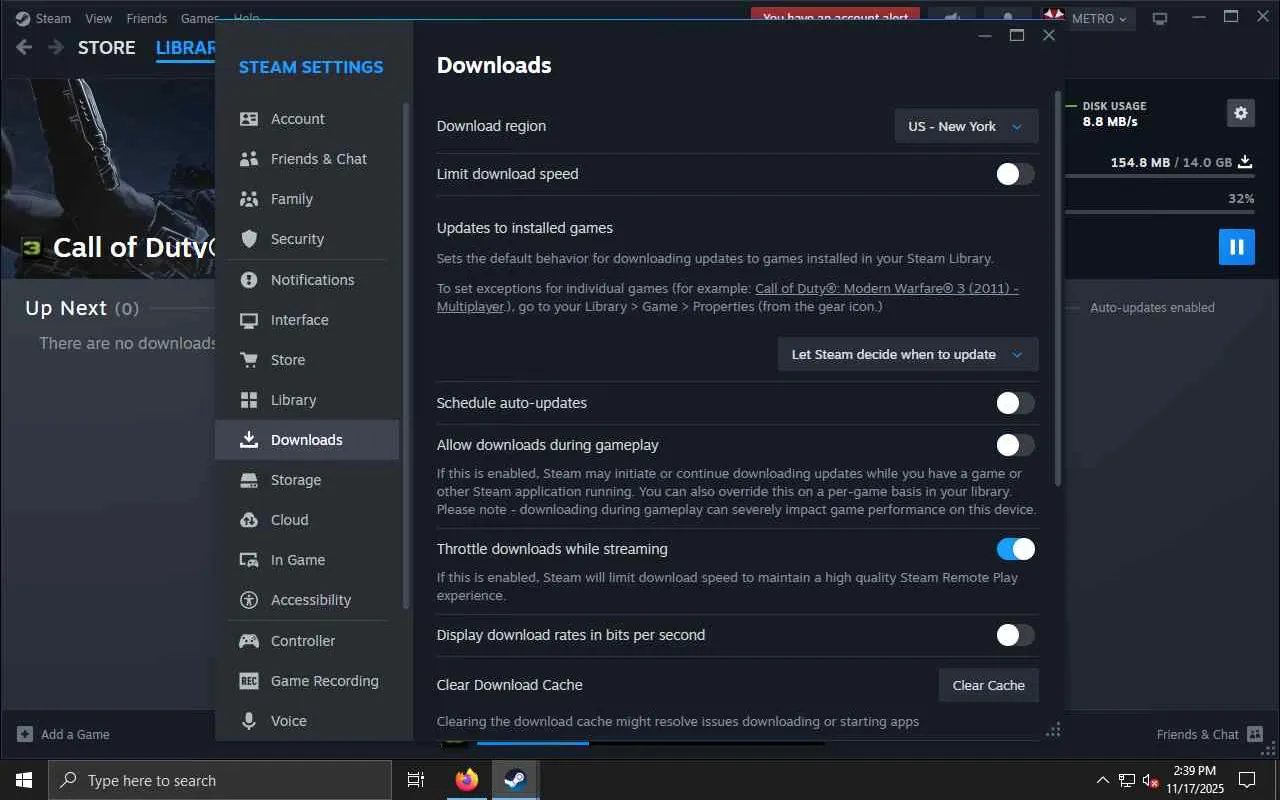The width and height of the screenshot is (1280, 800).
Task: Click the settings content vertical scrollbar
Action: 1058,290
